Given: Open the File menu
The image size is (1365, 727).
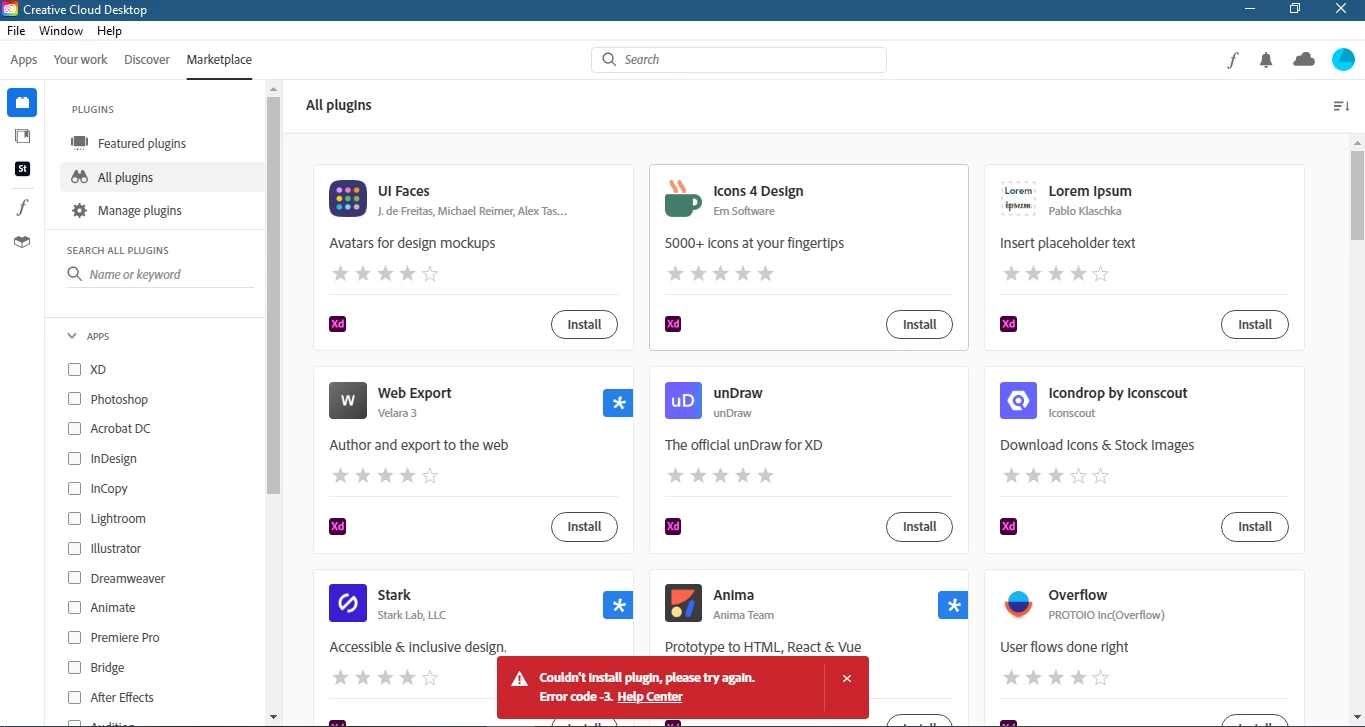Looking at the screenshot, I should click(16, 31).
